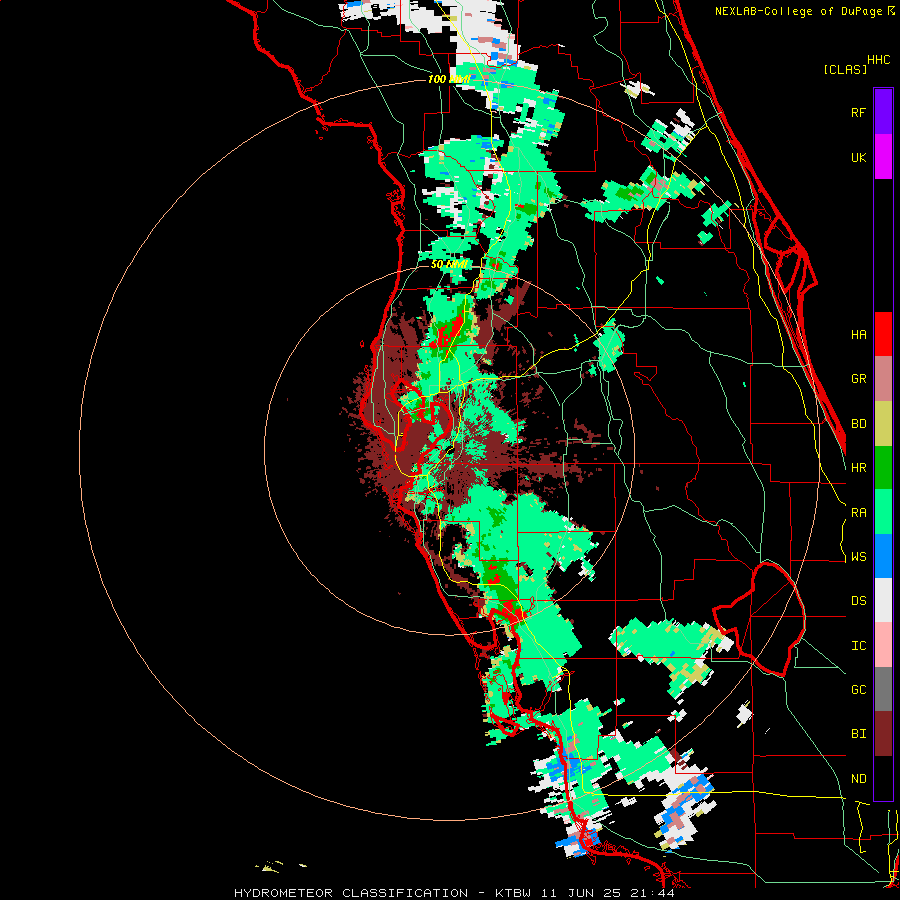The height and width of the screenshot is (900, 900).
Task: Click the HA legend label
Action: 858,335
